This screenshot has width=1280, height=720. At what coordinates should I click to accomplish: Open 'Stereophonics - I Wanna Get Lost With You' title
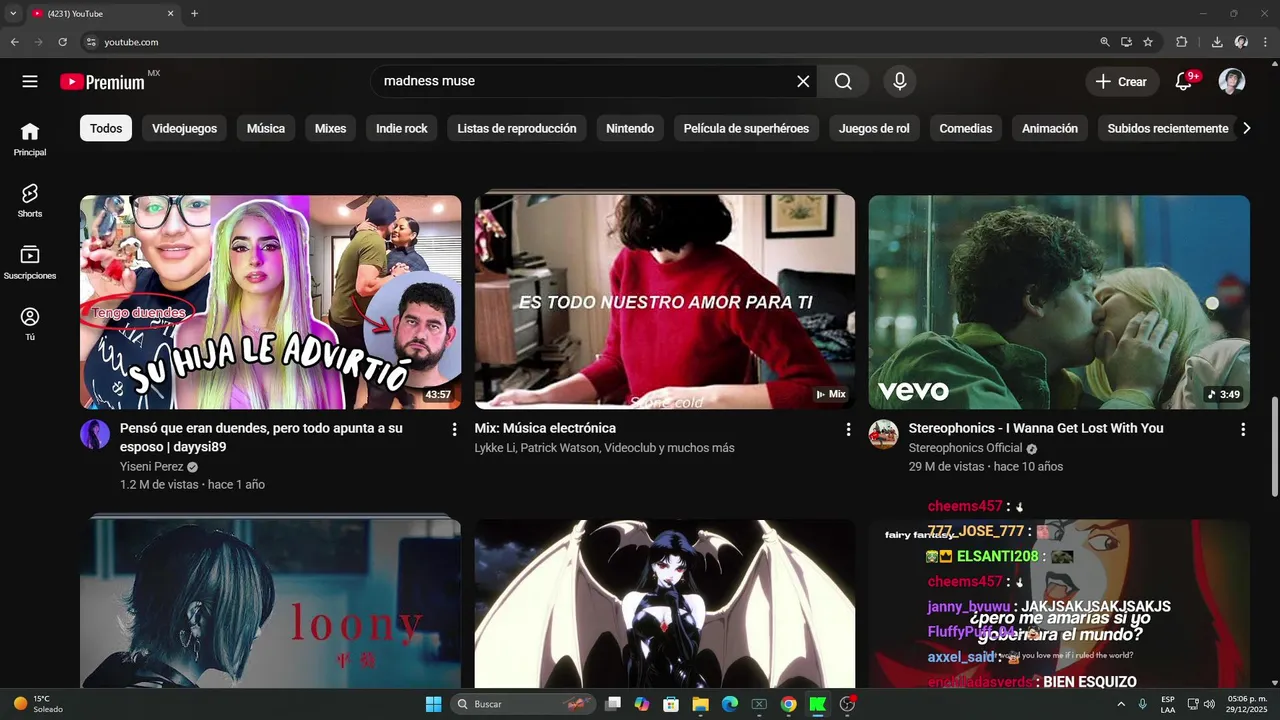(1036, 428)
